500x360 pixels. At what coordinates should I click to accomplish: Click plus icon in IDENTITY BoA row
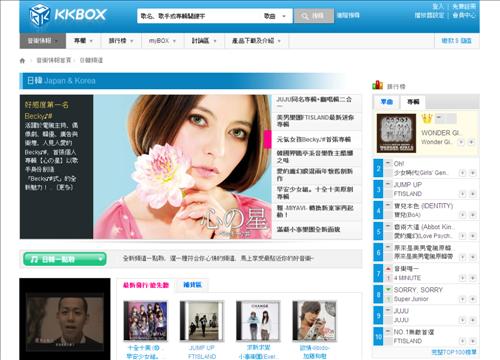coord(472,215)
